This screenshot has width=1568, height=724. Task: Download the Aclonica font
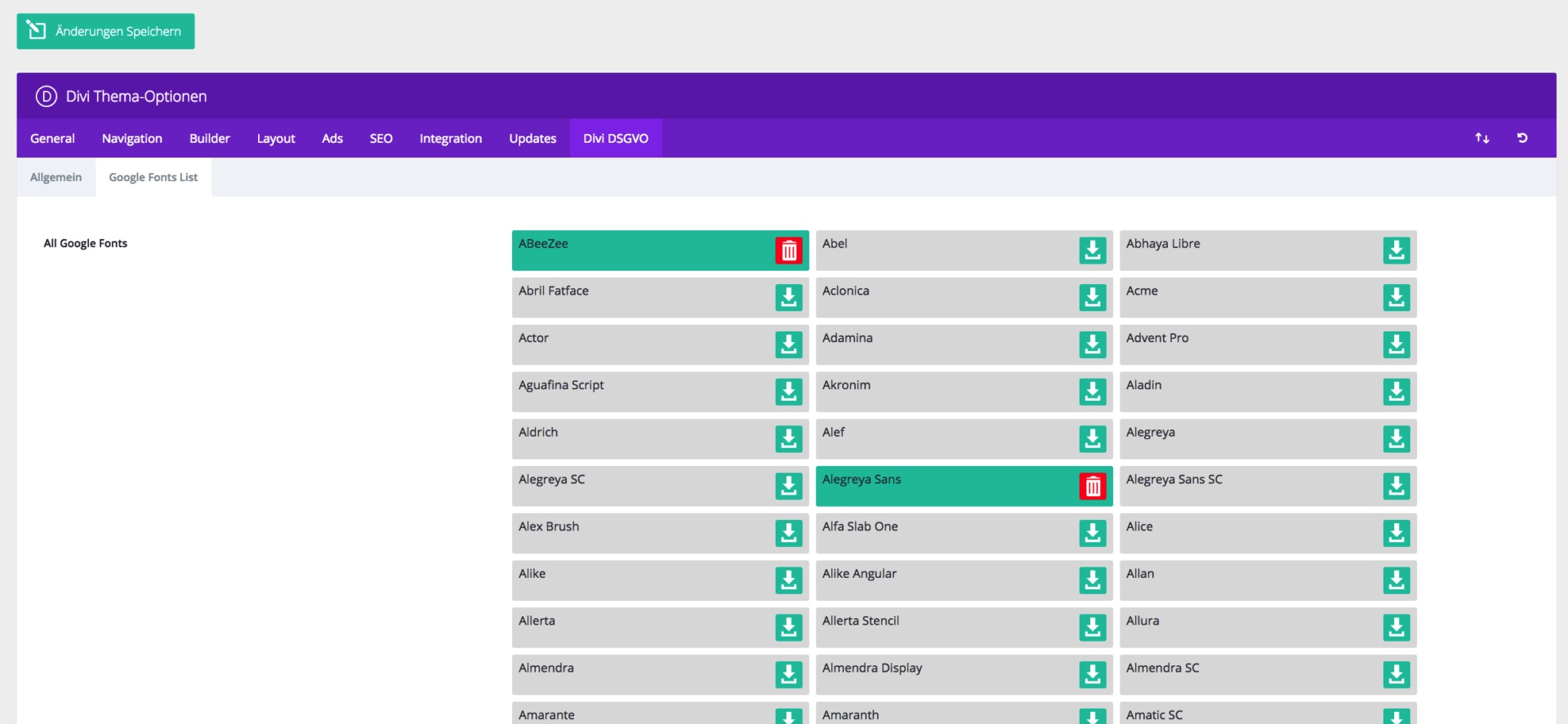[x=1093, y=298]
